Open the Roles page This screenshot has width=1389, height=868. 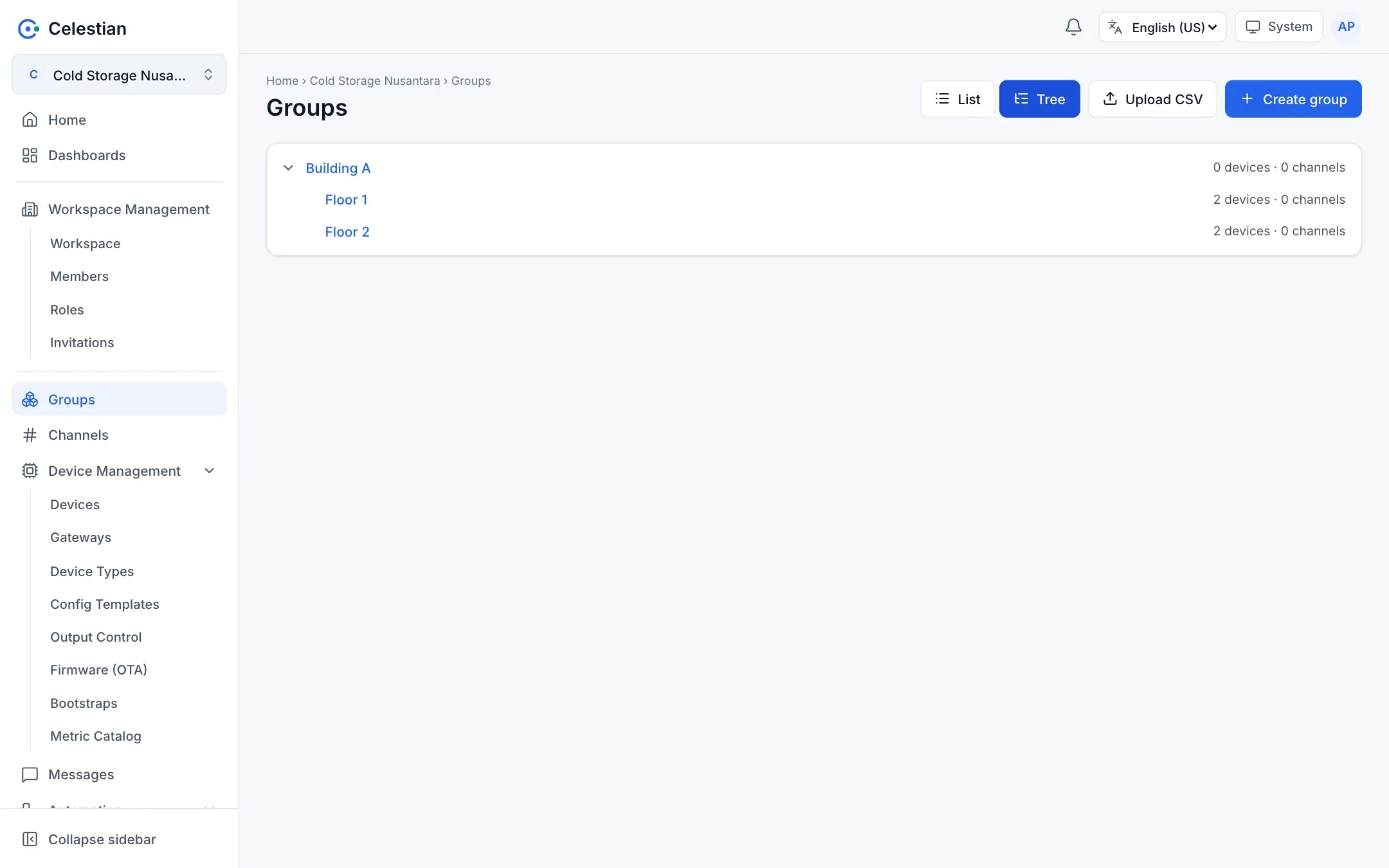(67, 310)
